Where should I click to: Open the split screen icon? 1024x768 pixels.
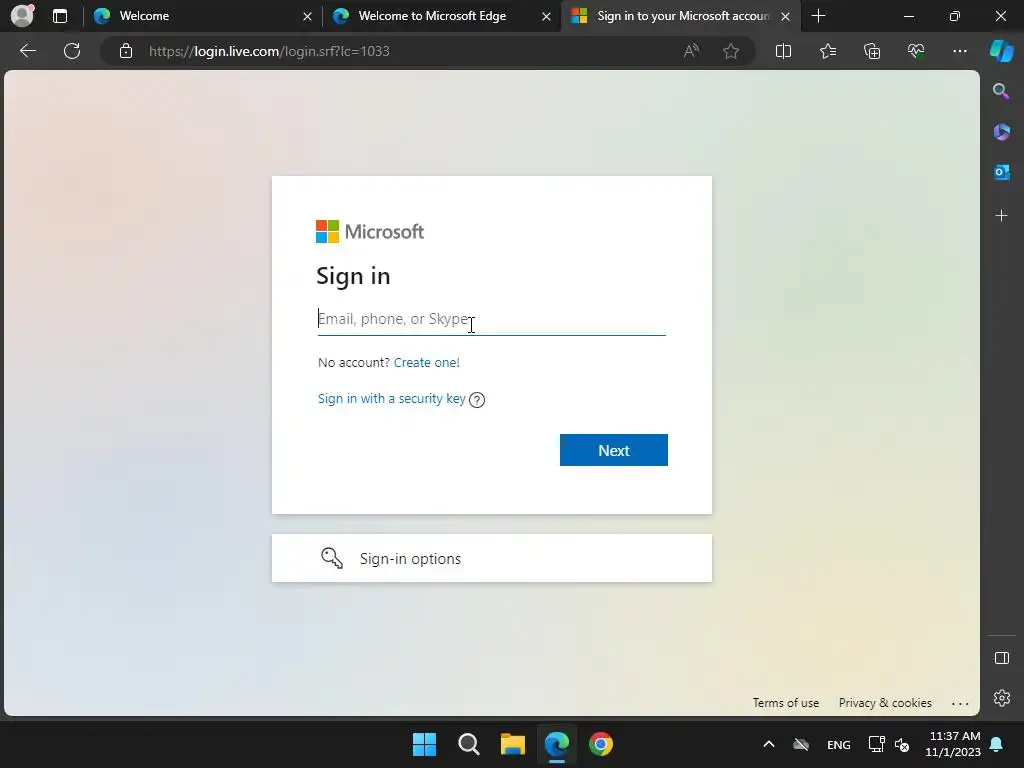coord(783,51)
